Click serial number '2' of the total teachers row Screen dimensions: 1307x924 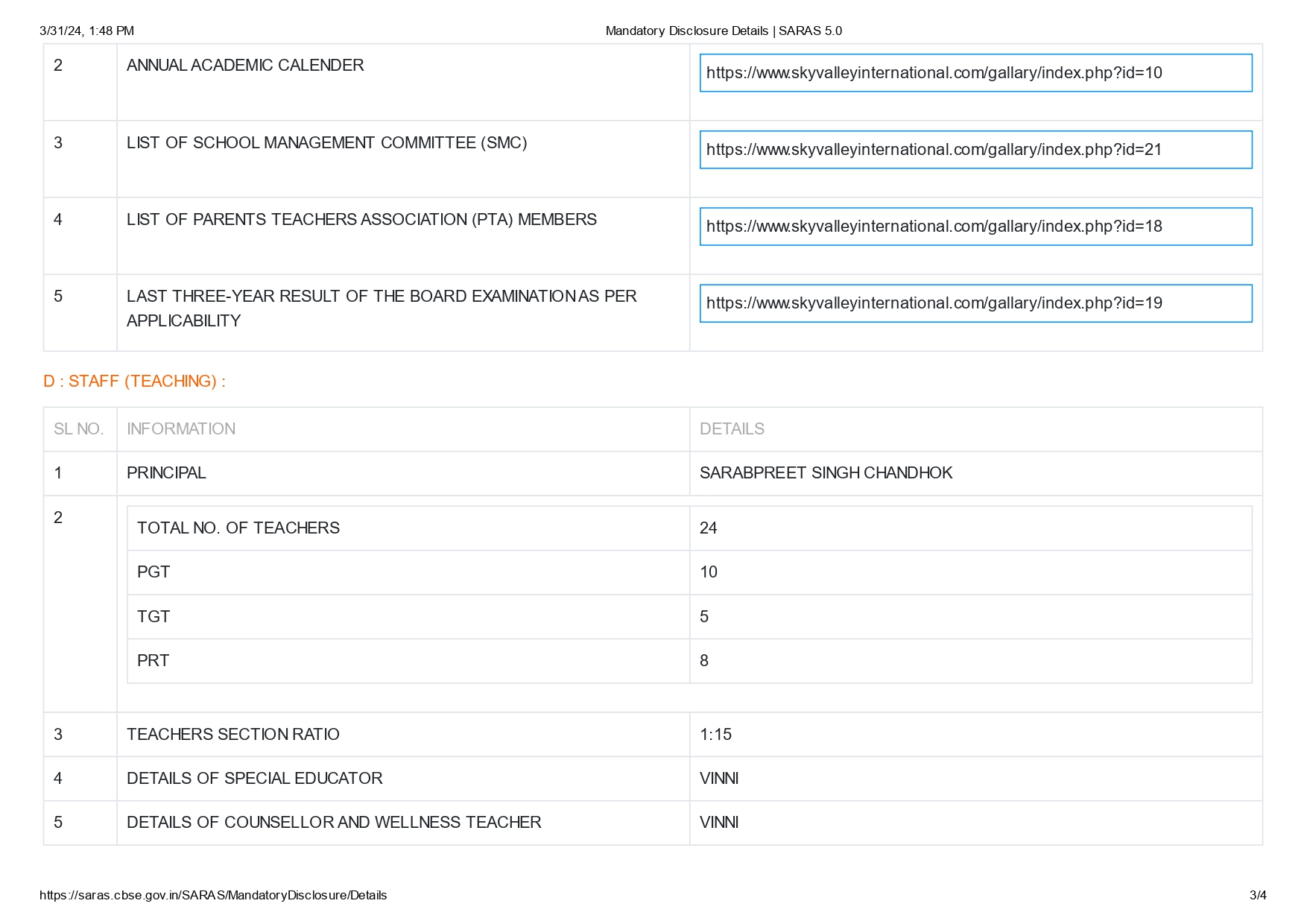pos(58,518)
